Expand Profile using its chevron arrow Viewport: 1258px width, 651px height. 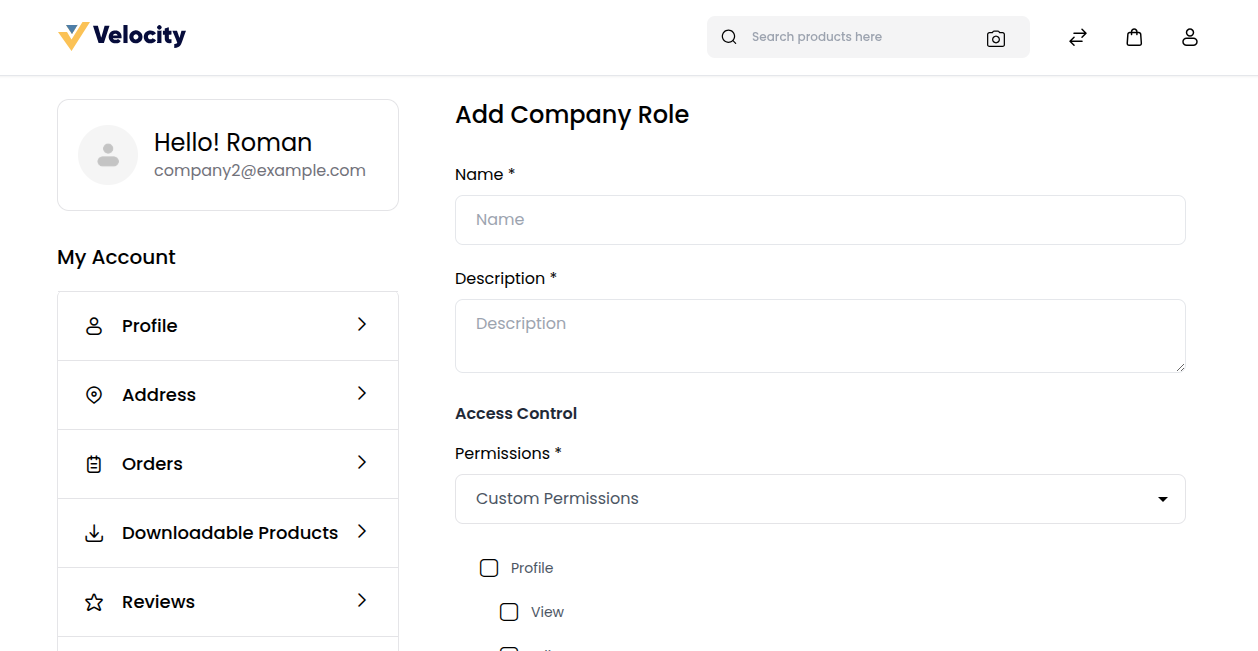click(x=362, y=325)
